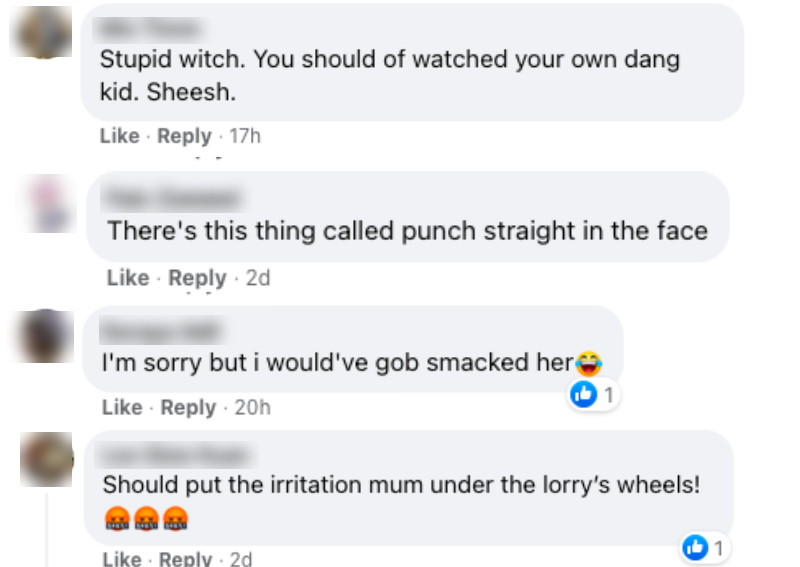Reply to the 'Stupid witch' comment
The height and width of the screenshot is (567, 800).
pos(184,136)
